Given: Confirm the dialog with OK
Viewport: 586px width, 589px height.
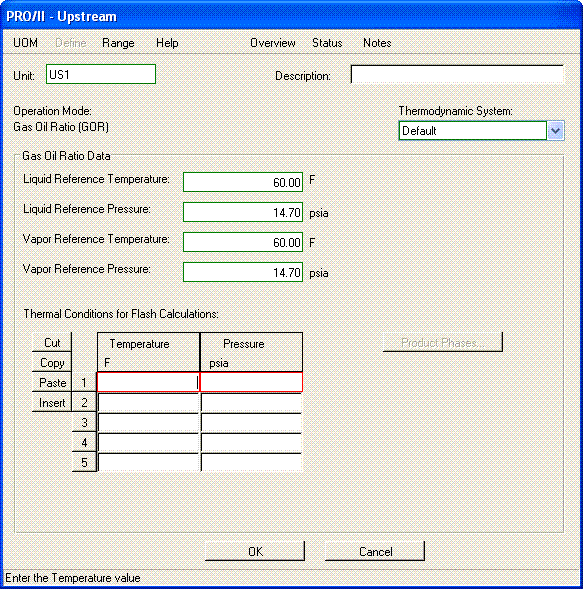Looking at the screenshot, I should coord(255,551).
